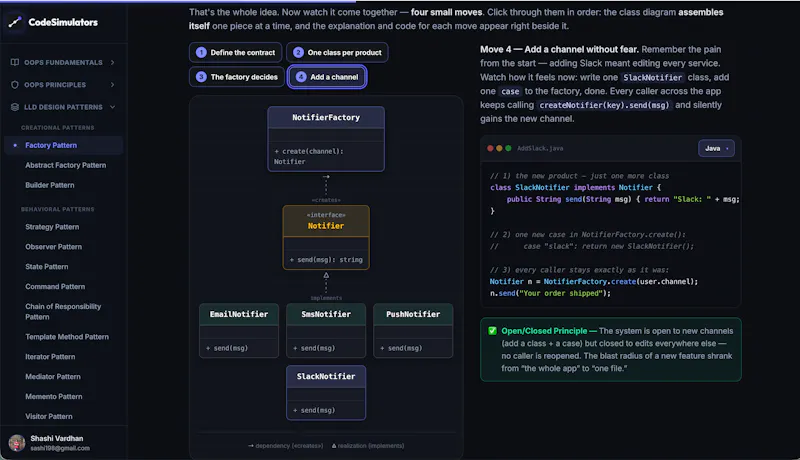Navigate to the Iterator Pattern lesson
This screenshot has height=460, width=800.
[x=50, y=356]
